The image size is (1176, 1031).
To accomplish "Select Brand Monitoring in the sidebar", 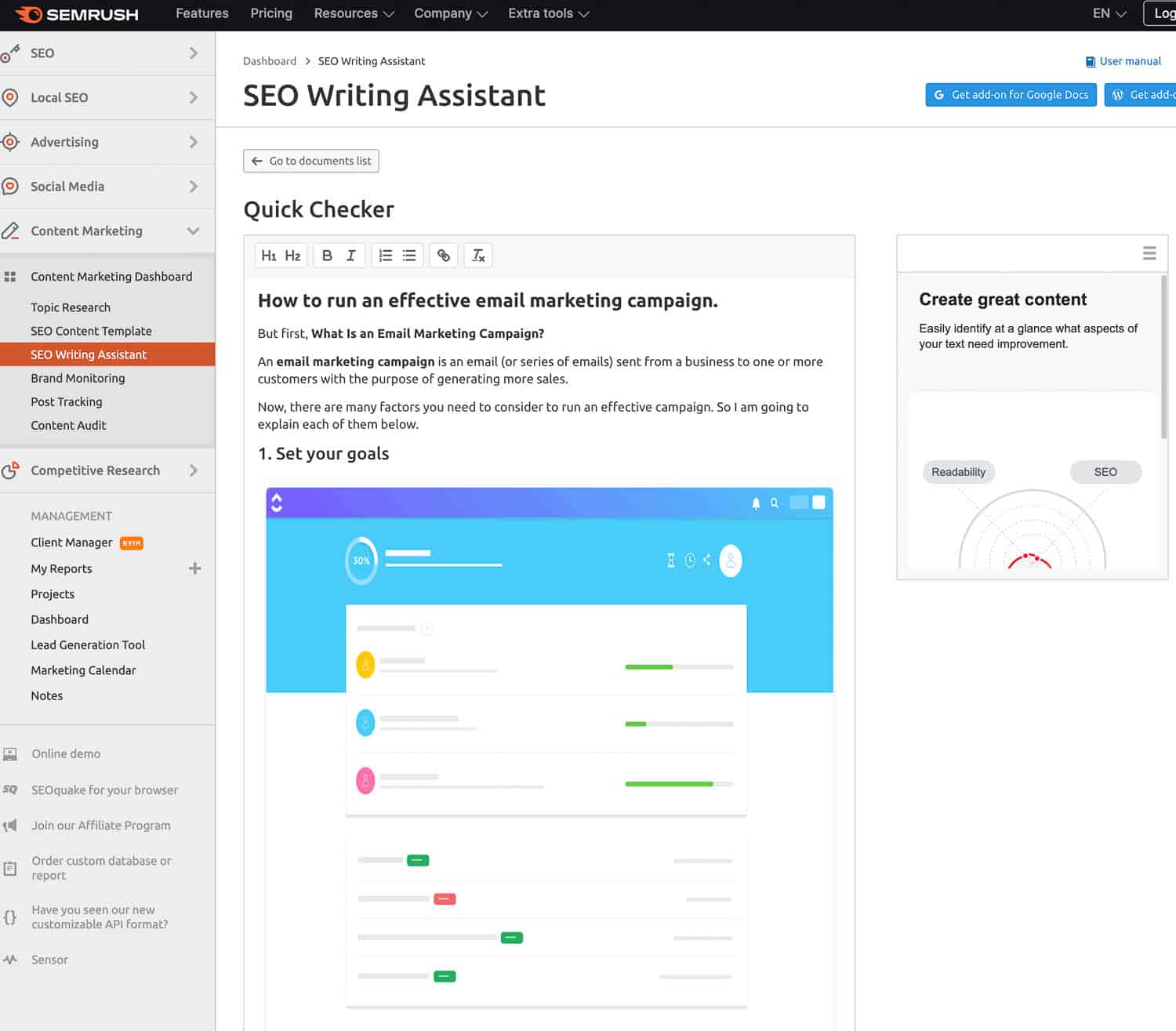I will click(78, 378).
